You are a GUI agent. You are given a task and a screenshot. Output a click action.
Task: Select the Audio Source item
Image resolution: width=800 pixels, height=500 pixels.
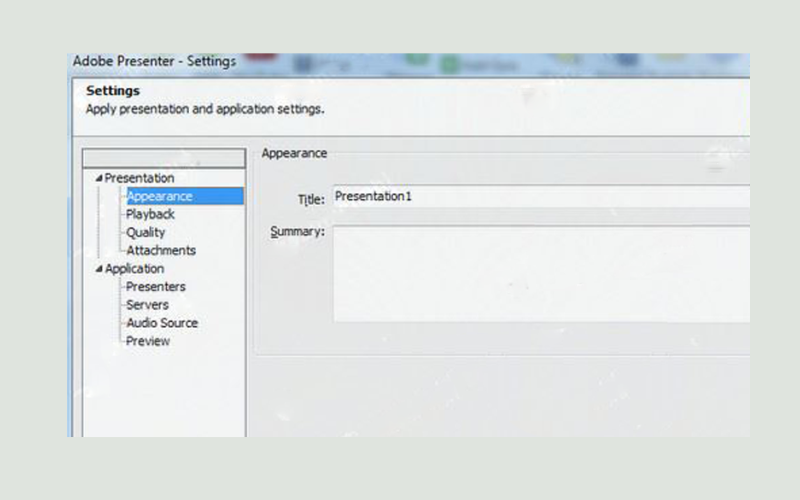point(161,323)
